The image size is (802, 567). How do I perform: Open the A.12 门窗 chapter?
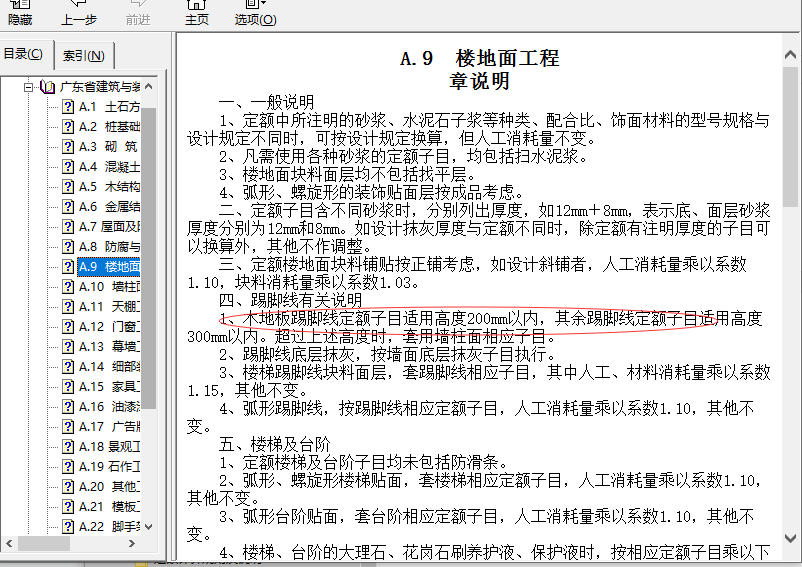(x=109, y=327)
